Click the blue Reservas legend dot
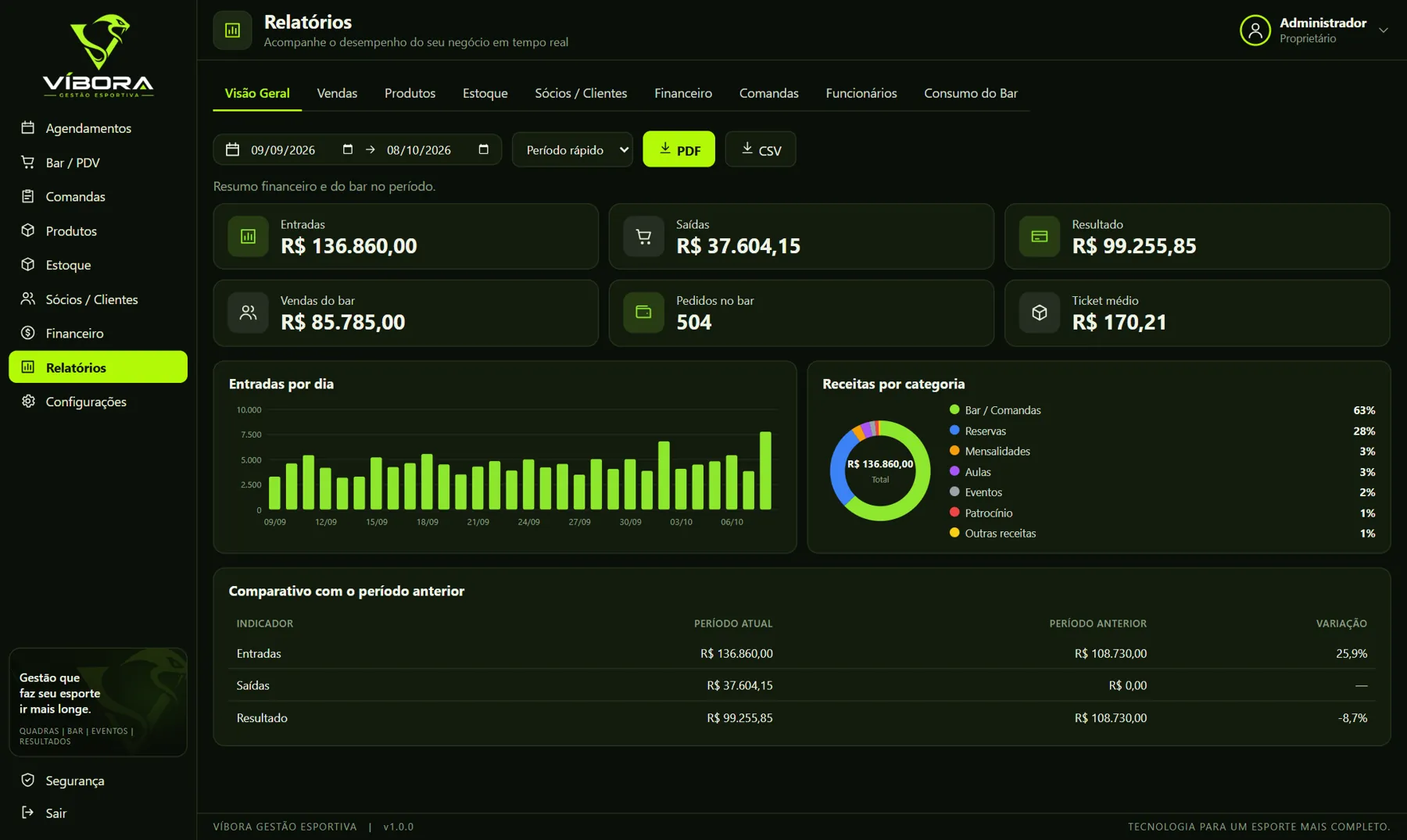Viewport: 1407px width, 840px height. [x=954, y=430]
